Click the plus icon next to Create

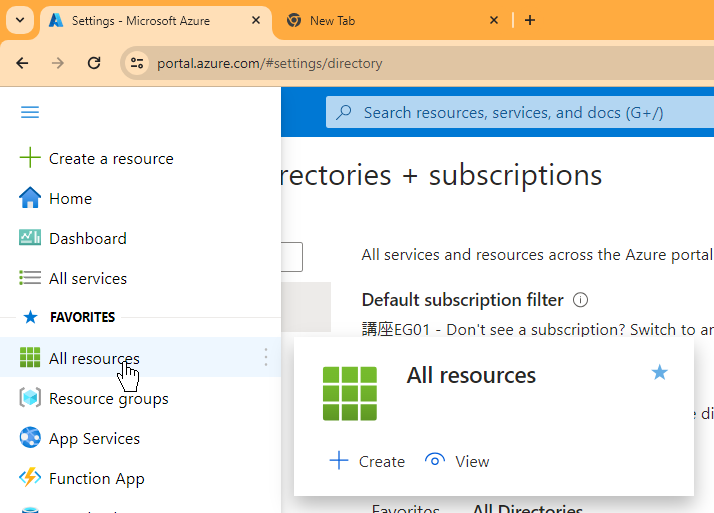pos(339,461)
